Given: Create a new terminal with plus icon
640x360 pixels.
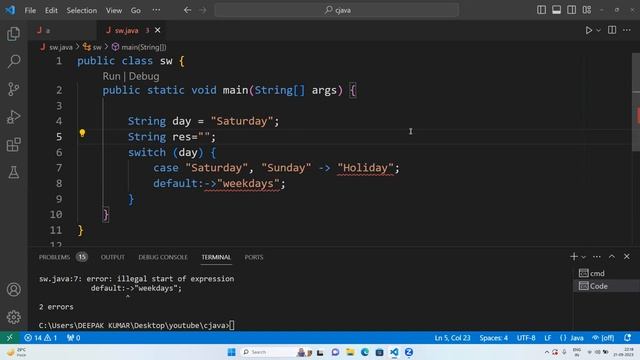Looking at the screenshot, I should [x=573, y=257].
